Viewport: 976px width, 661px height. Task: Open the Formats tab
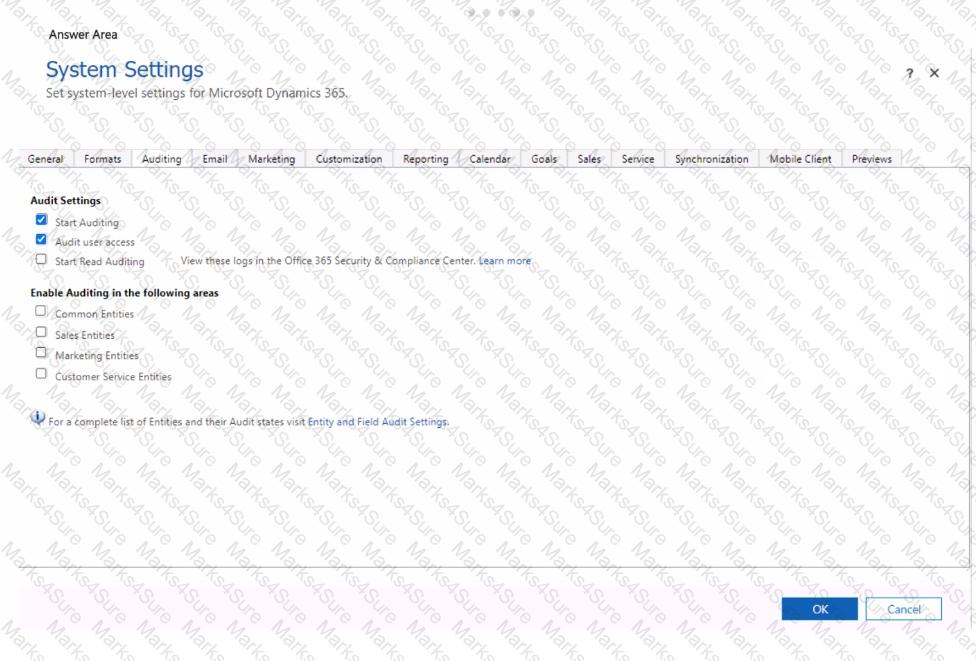point(103,159)
